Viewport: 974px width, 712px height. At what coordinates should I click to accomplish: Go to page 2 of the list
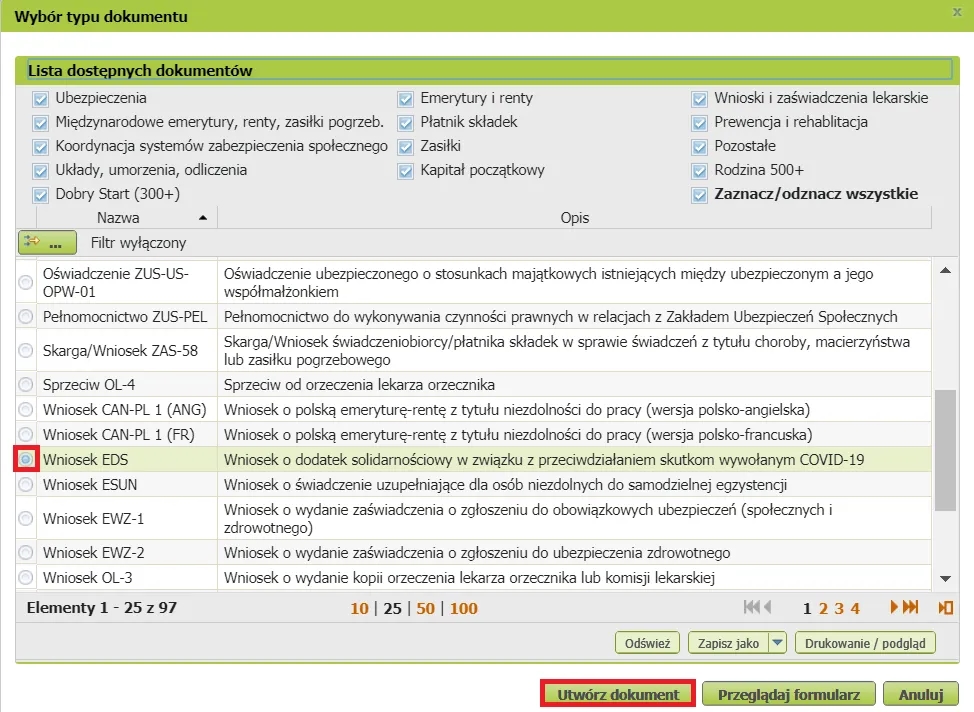point(823,608)
